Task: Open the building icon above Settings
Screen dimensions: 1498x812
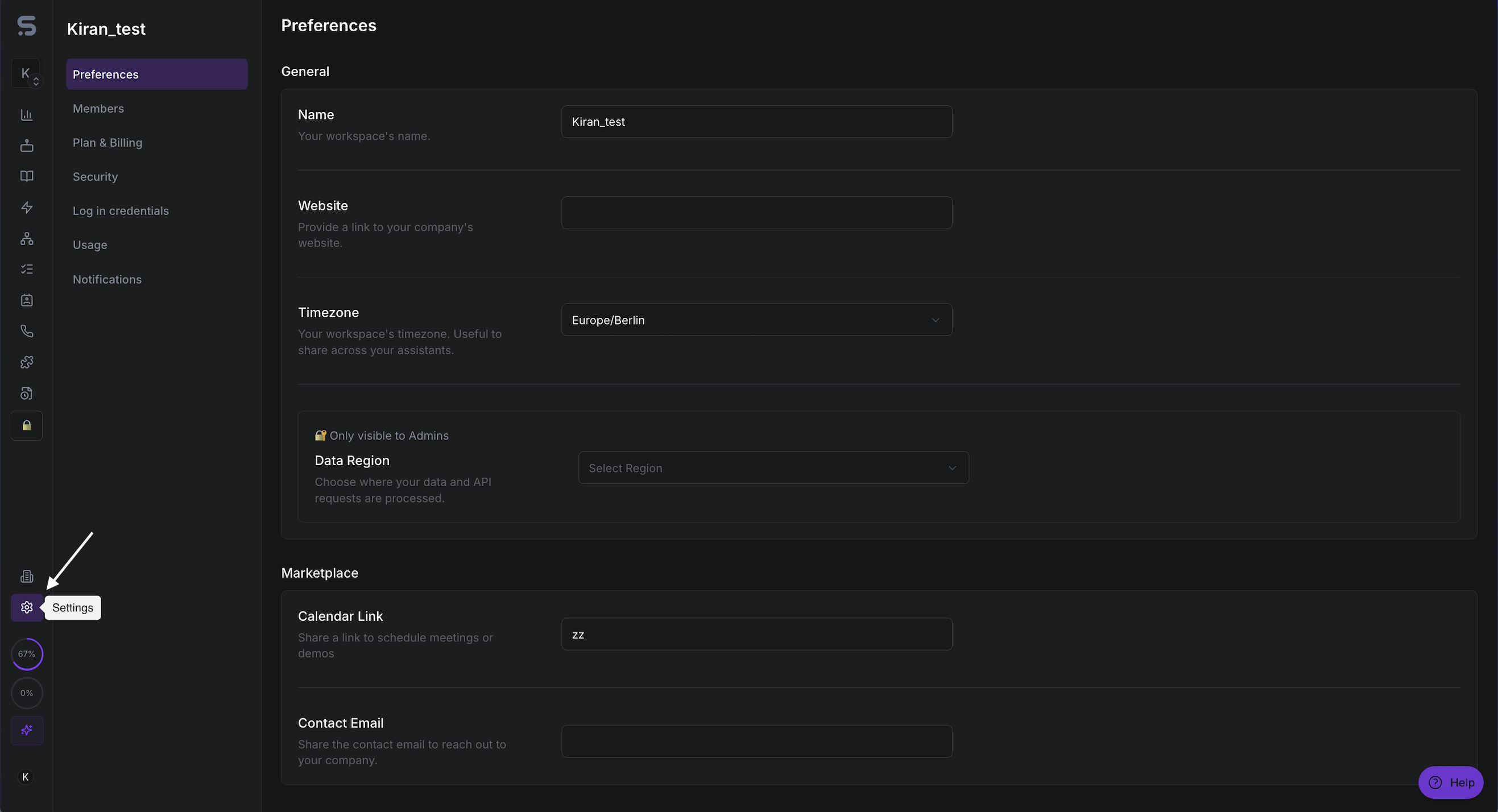Action: 27,576
